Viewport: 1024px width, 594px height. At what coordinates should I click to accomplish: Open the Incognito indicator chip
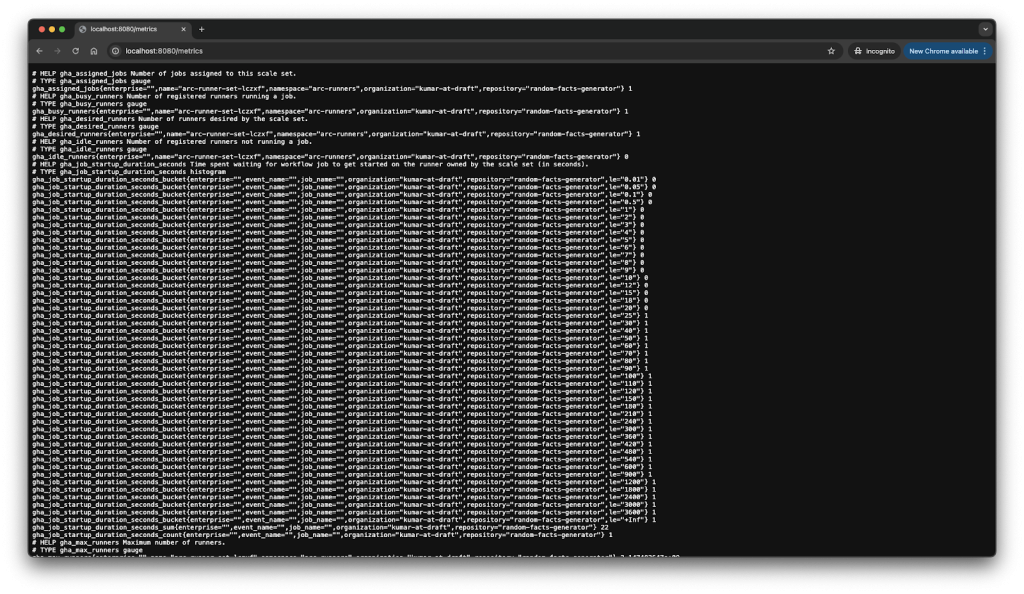(x=873, y=50)
